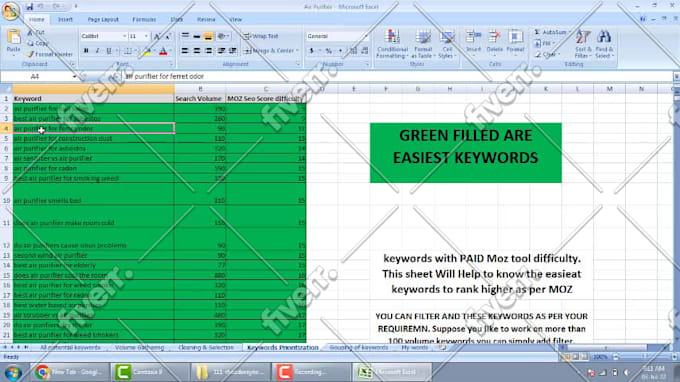Open the Page Layout ribbon tab
Image resolution: width=680 pixels, height=382 pixels.
[103, 20]
